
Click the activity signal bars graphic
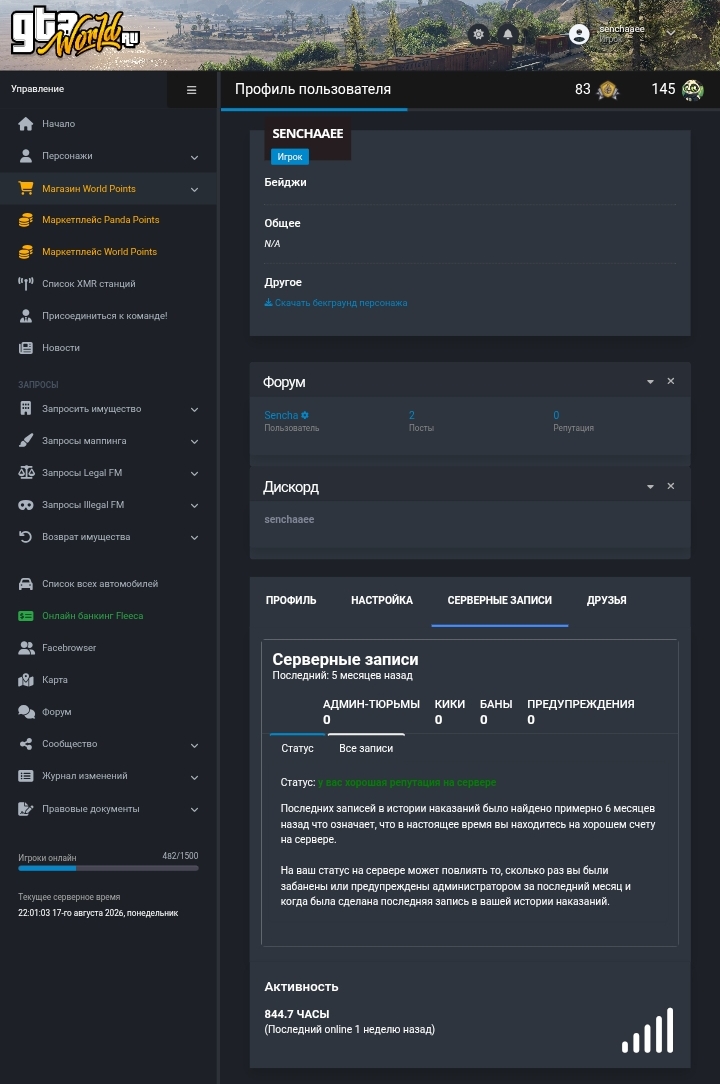(647, 1030)
